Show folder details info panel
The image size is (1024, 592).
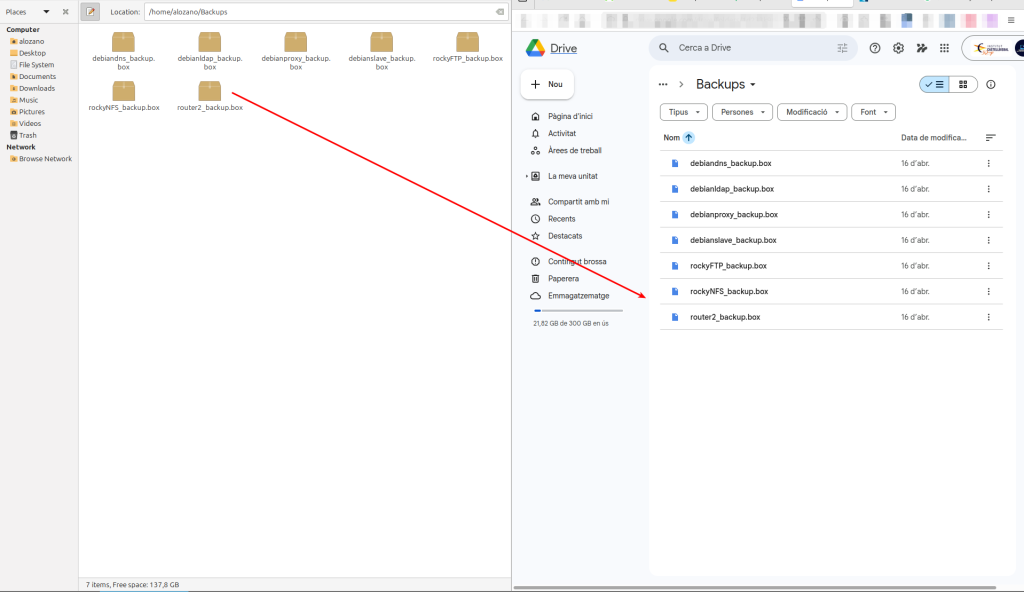[x=991, y=85]
